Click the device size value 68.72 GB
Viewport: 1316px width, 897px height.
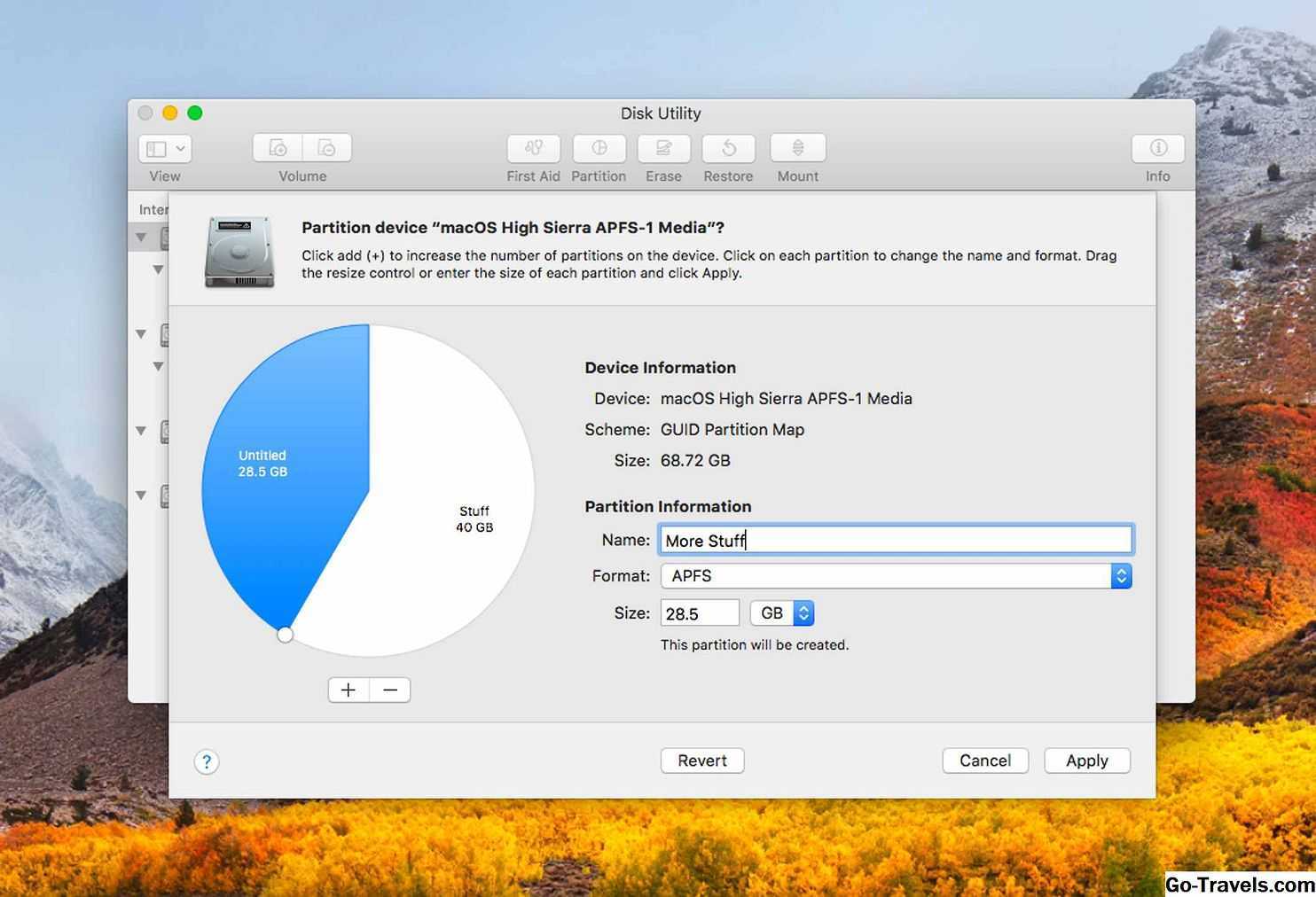tap(695, 461)
